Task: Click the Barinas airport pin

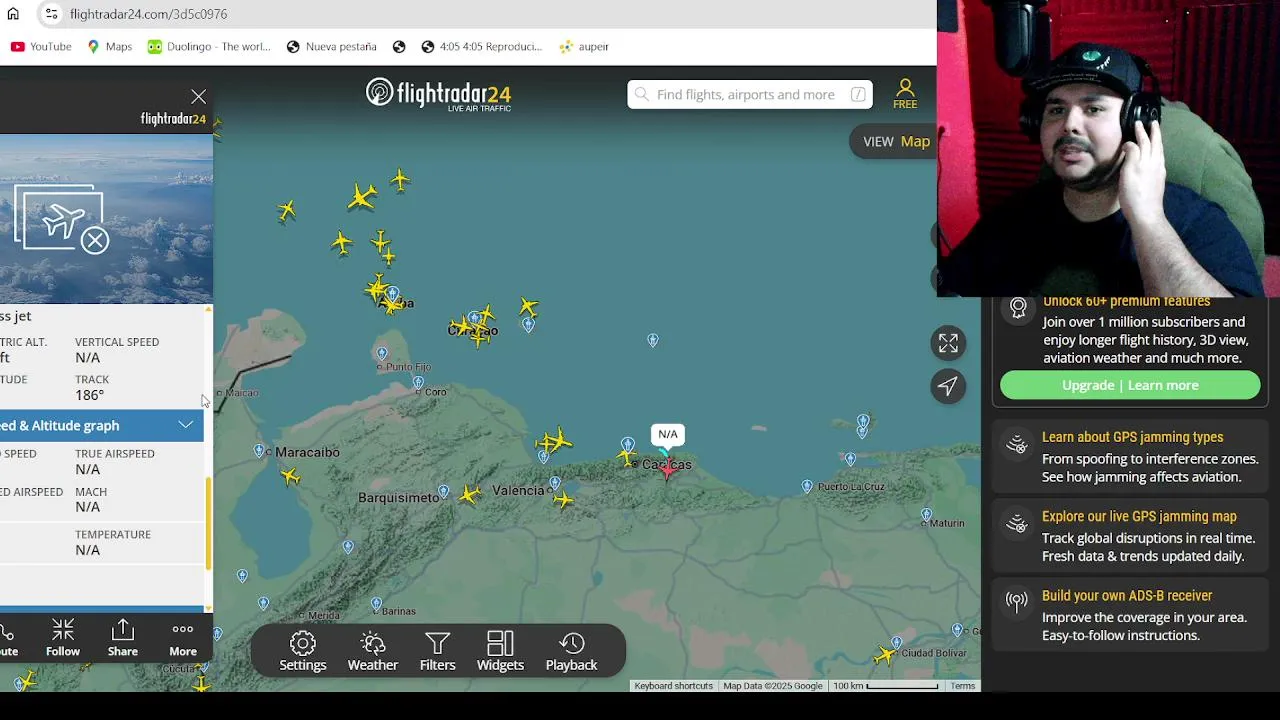Action: [376, 604]
